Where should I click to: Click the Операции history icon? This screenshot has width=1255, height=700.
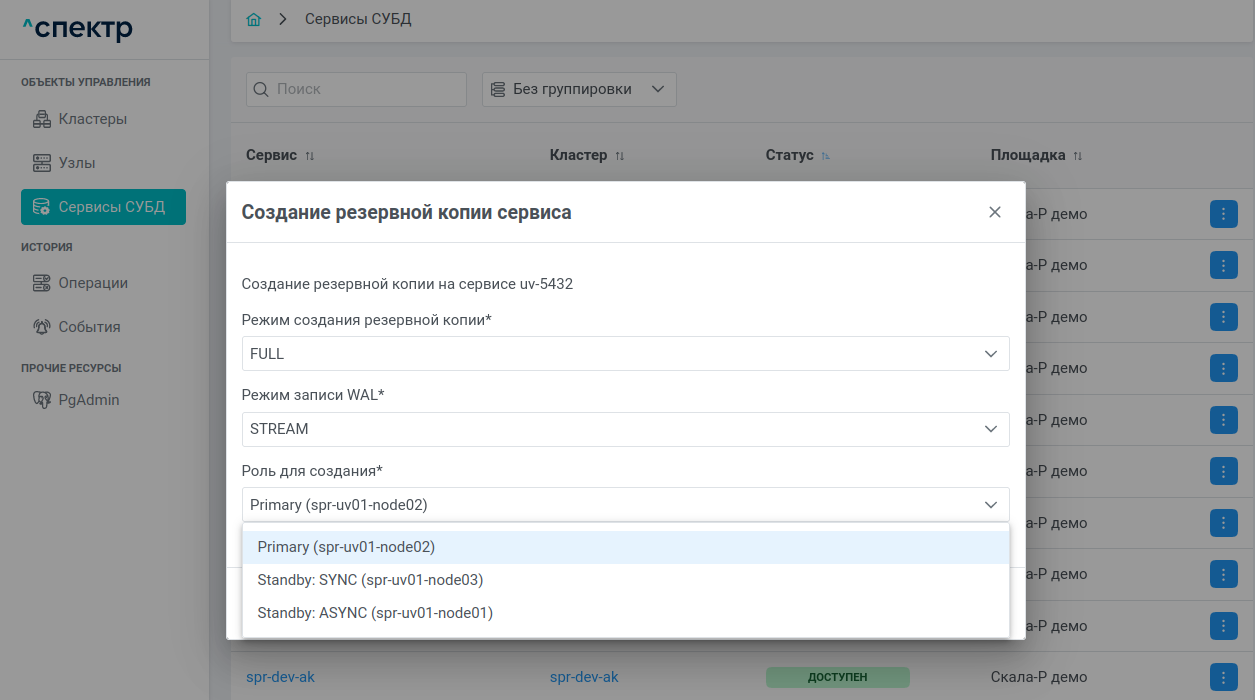pyautogui.click(x=42, y=283)
